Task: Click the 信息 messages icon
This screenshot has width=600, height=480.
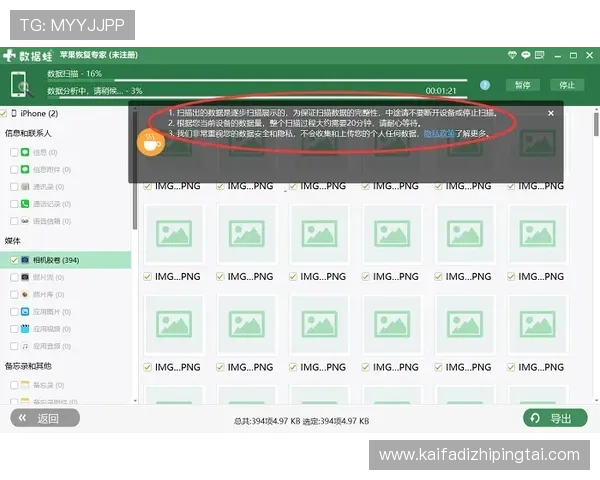Action: [25, 152]
